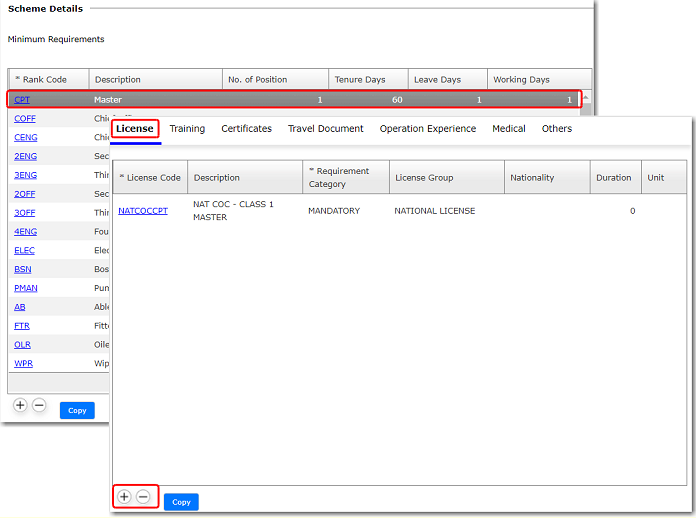696x518 pixels.
Task: Sort by the License Group column header
Action: click(424, 178)
